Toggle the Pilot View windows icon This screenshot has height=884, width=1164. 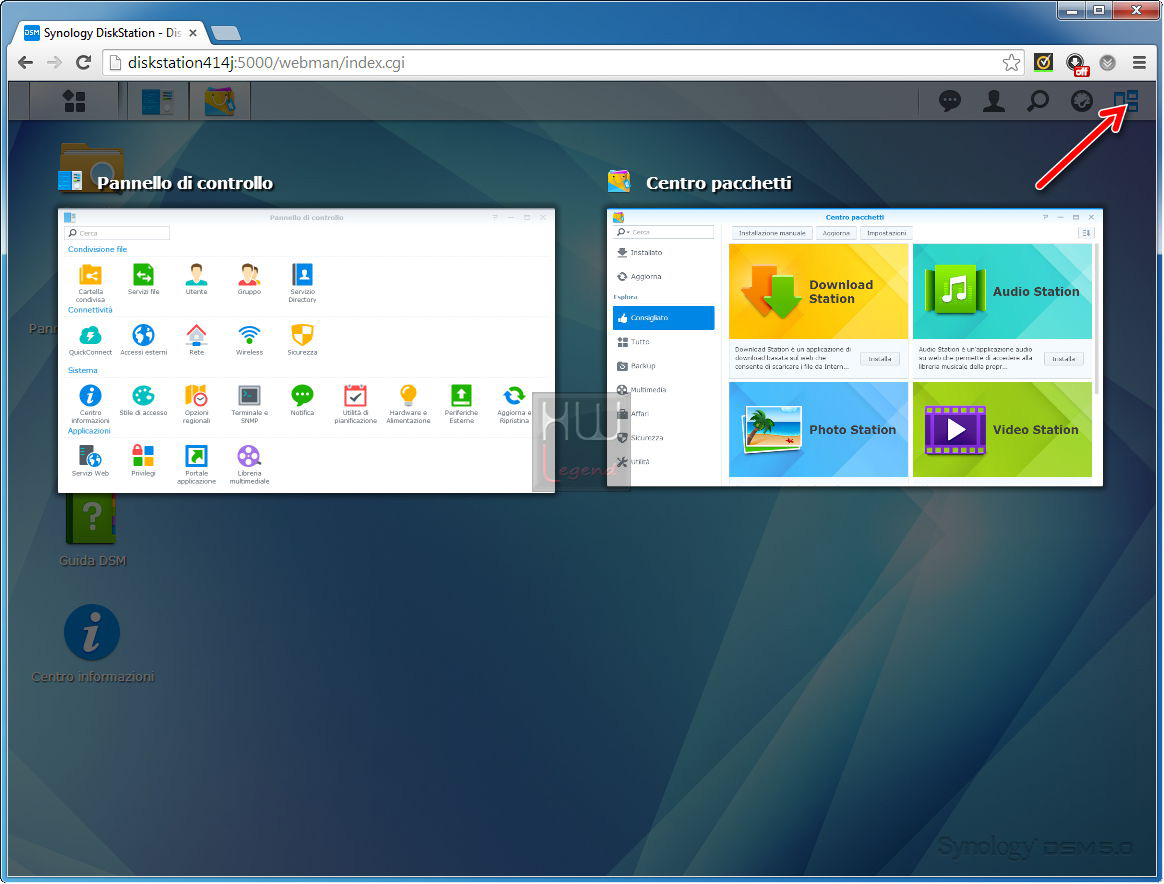click(1125, 101)
